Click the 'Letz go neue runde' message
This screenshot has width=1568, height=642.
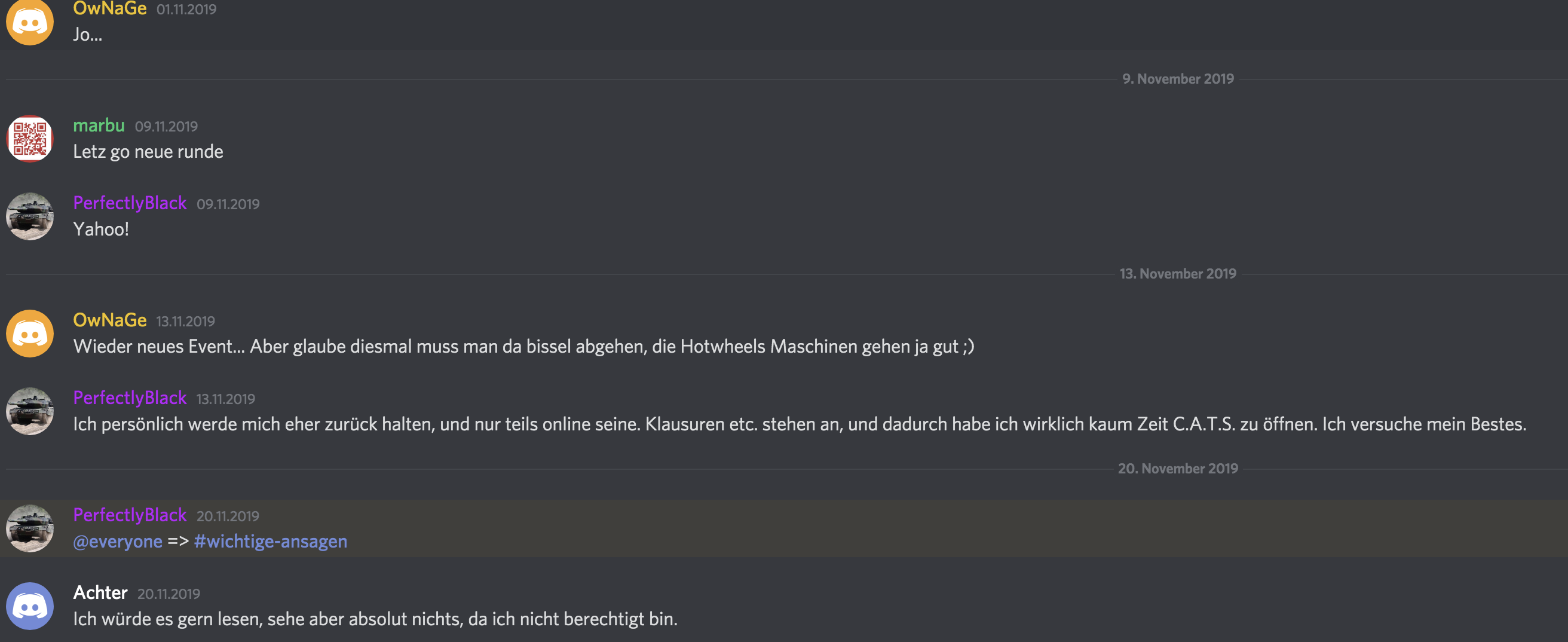tap(148, 152)
